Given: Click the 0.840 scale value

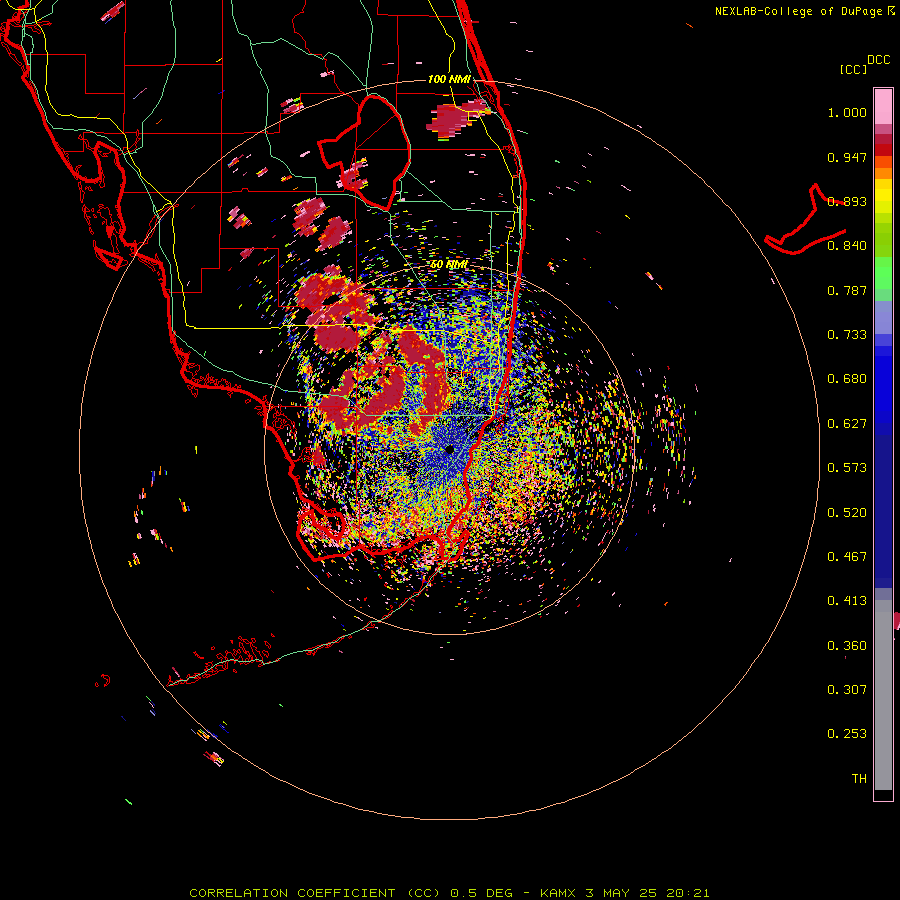Looking at the screenshot, I should (847, 246).
